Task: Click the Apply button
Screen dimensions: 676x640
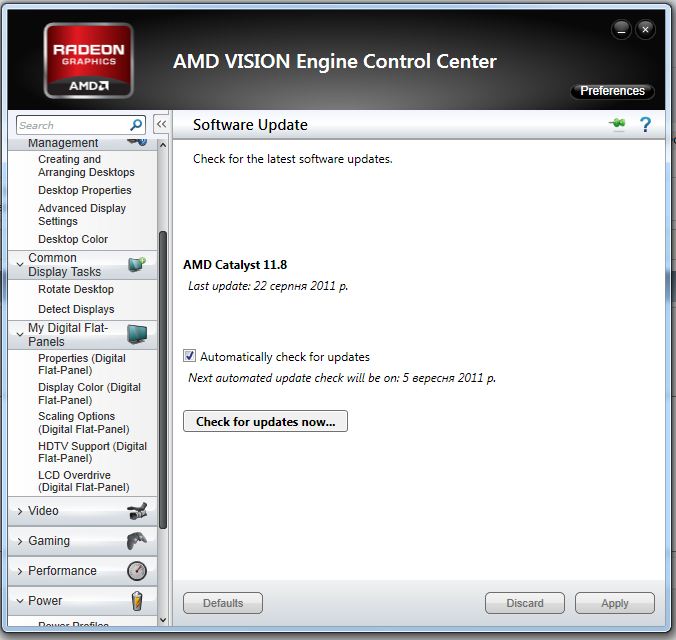Action: pyautogui.click(x=615, y=603)
